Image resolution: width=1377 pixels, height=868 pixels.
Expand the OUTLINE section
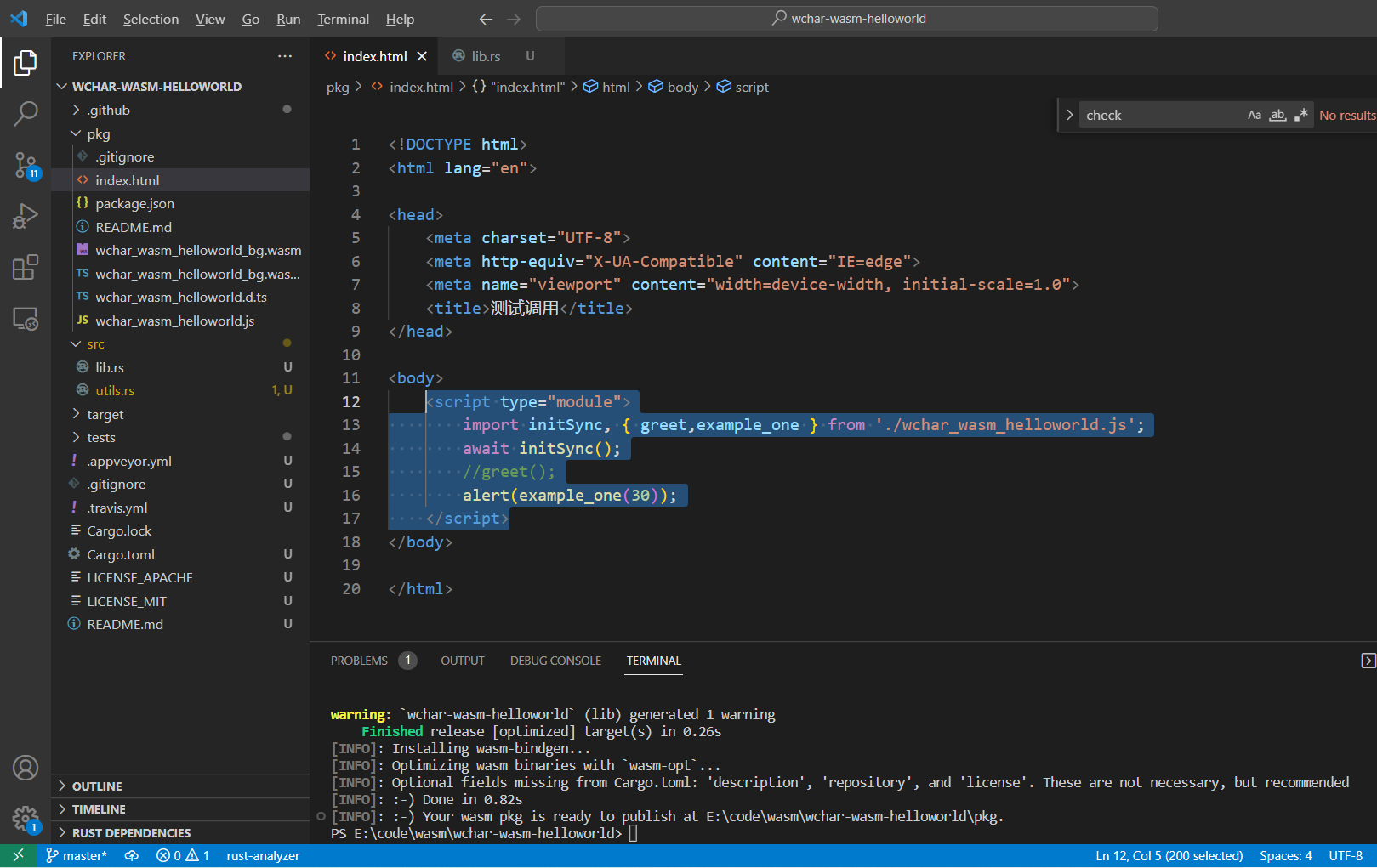97,786
